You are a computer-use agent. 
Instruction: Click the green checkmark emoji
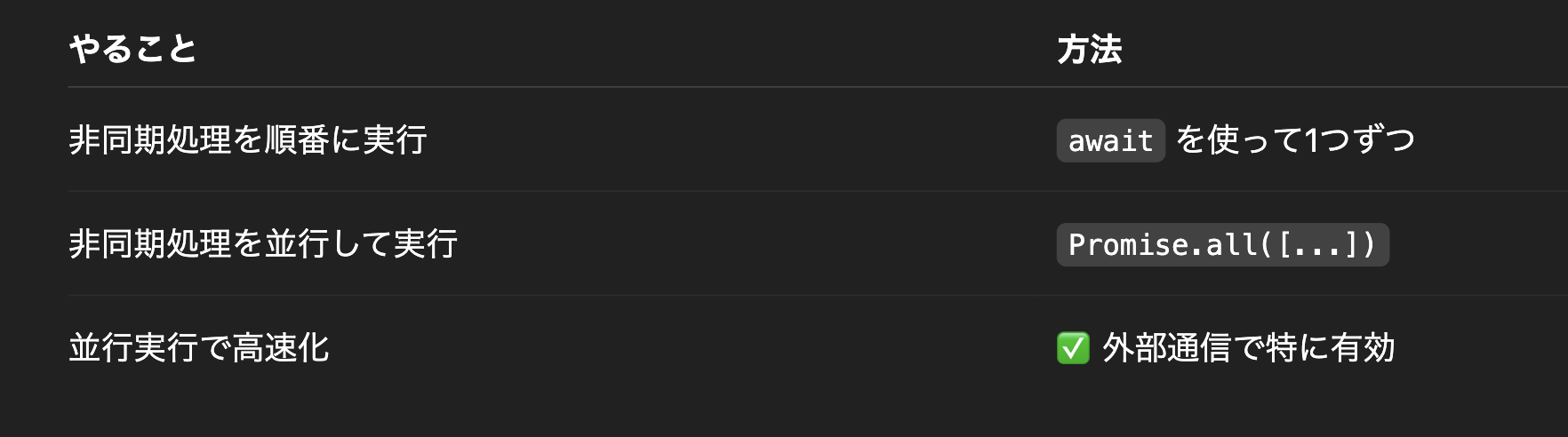(1073, 348)
